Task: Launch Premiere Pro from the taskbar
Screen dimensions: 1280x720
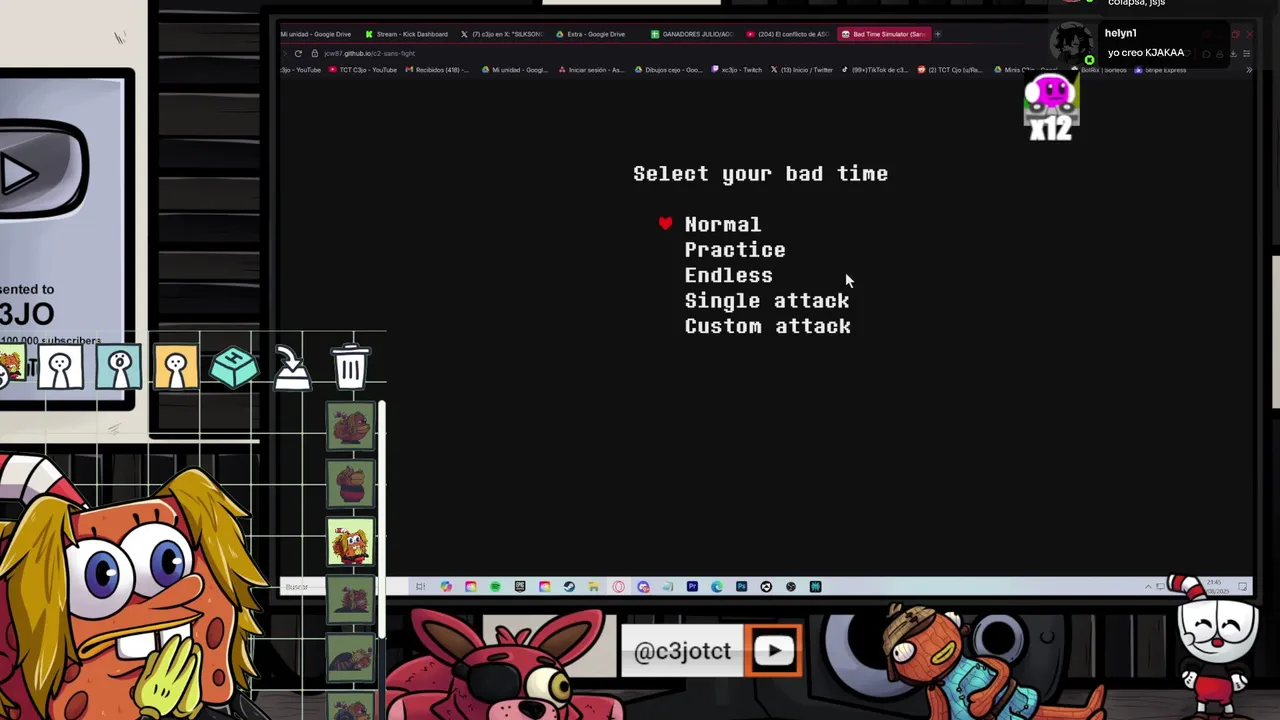Action: click(692, 587)
